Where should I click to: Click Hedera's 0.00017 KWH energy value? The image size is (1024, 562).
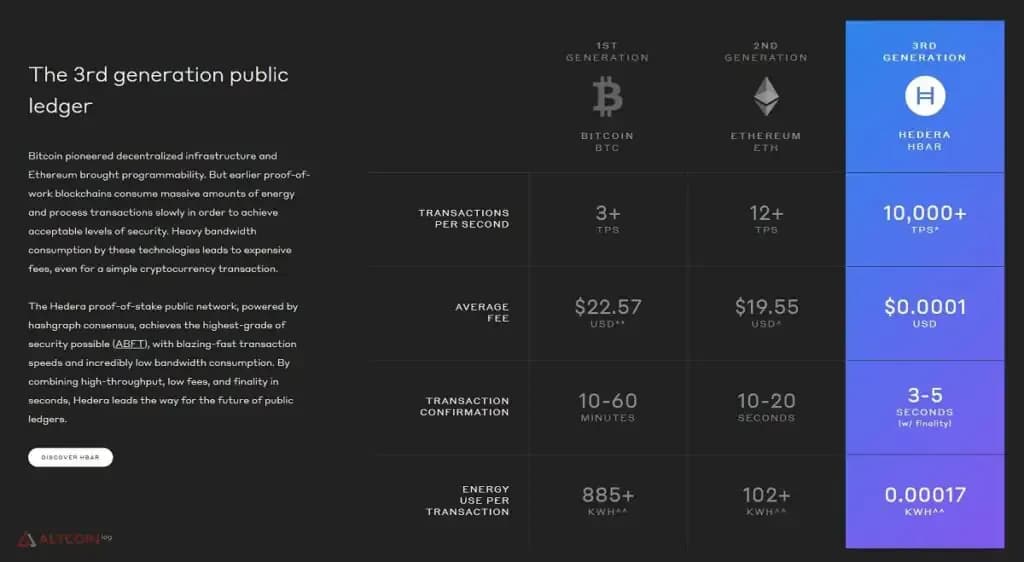(925, 501)
